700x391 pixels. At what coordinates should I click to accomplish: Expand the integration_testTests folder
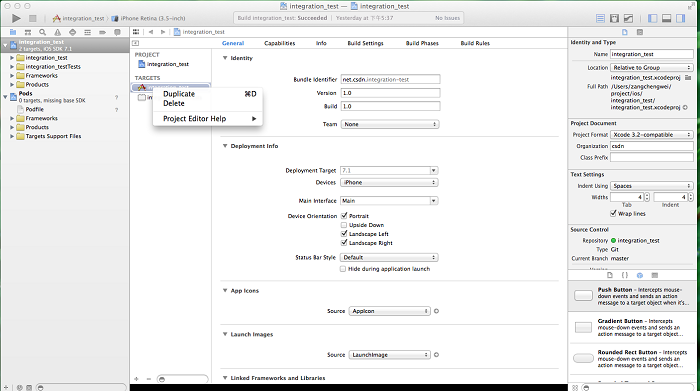[12, 67]
